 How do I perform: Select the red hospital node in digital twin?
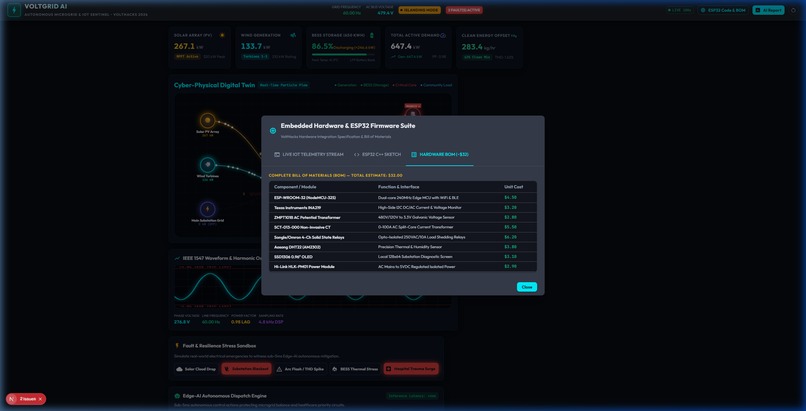[x=412, y=113]
